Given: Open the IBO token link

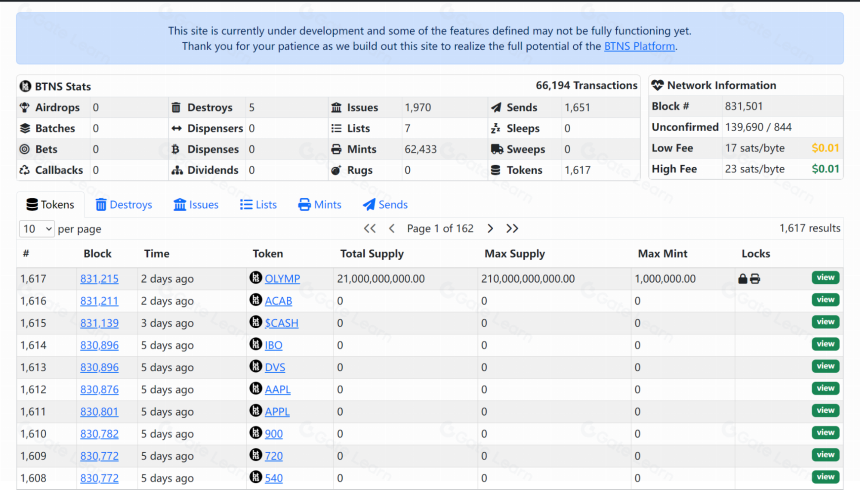Looking at the screenshot, I should (274, 345).
